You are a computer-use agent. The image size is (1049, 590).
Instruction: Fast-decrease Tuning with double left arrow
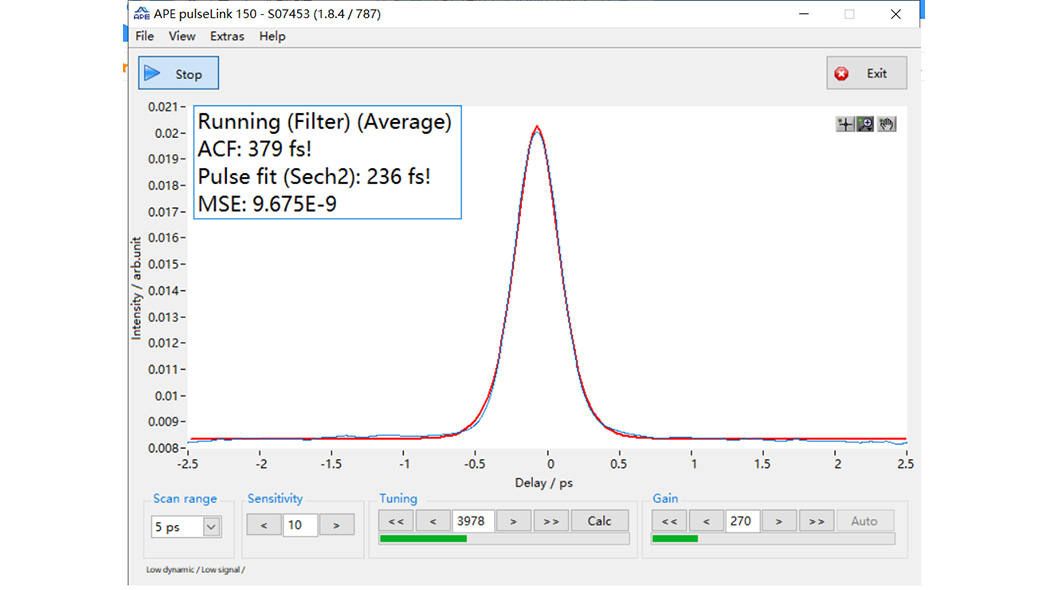point(396,521)
